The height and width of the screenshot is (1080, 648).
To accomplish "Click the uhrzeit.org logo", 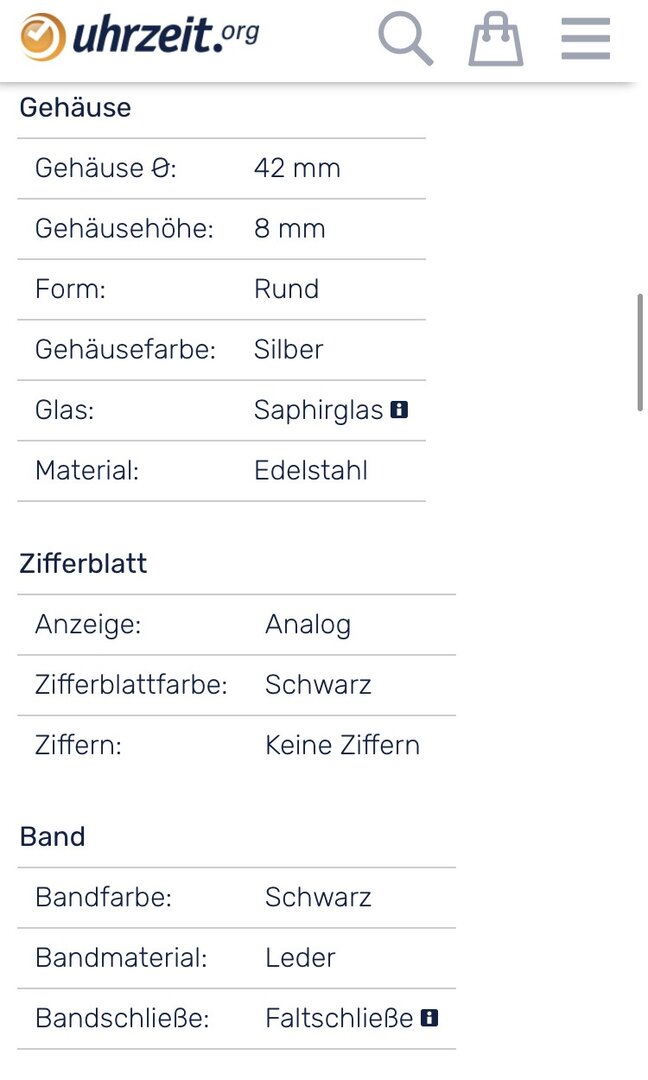I will pos(140,36).
